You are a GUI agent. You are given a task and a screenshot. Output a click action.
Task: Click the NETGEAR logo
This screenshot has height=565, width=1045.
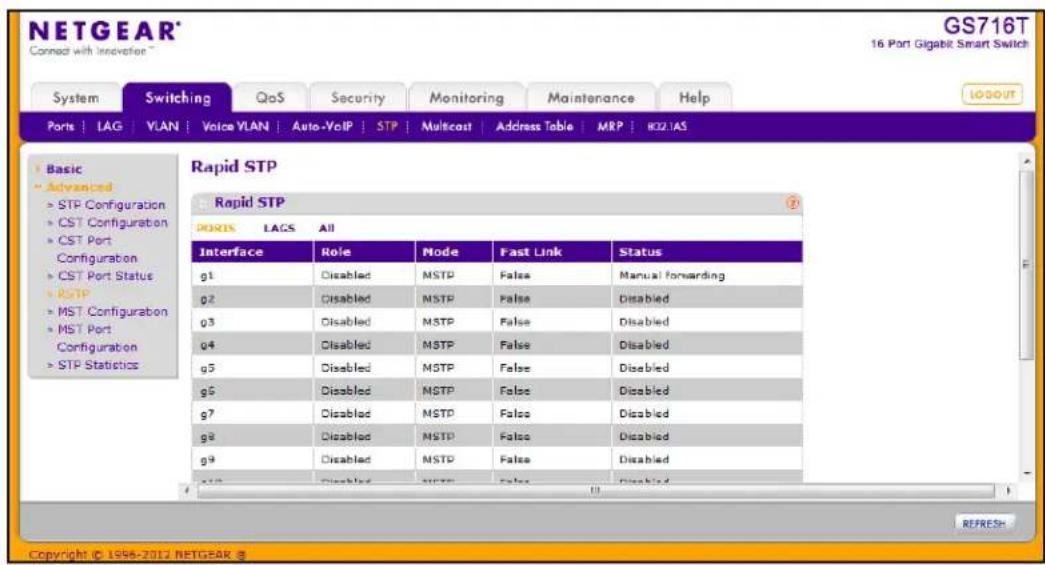tap(104, 31)
